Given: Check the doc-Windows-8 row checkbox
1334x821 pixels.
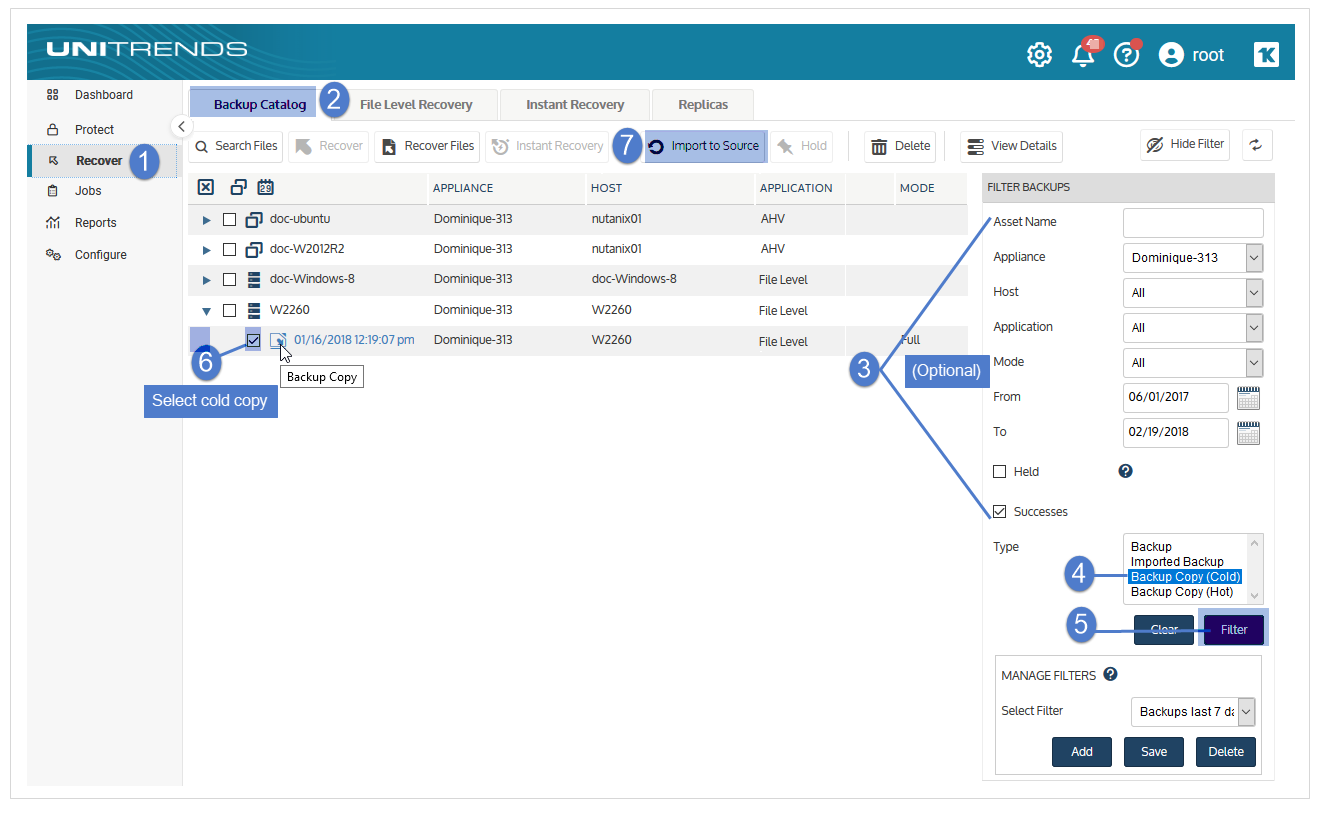Looking at the screenshot, I should 229,280.
